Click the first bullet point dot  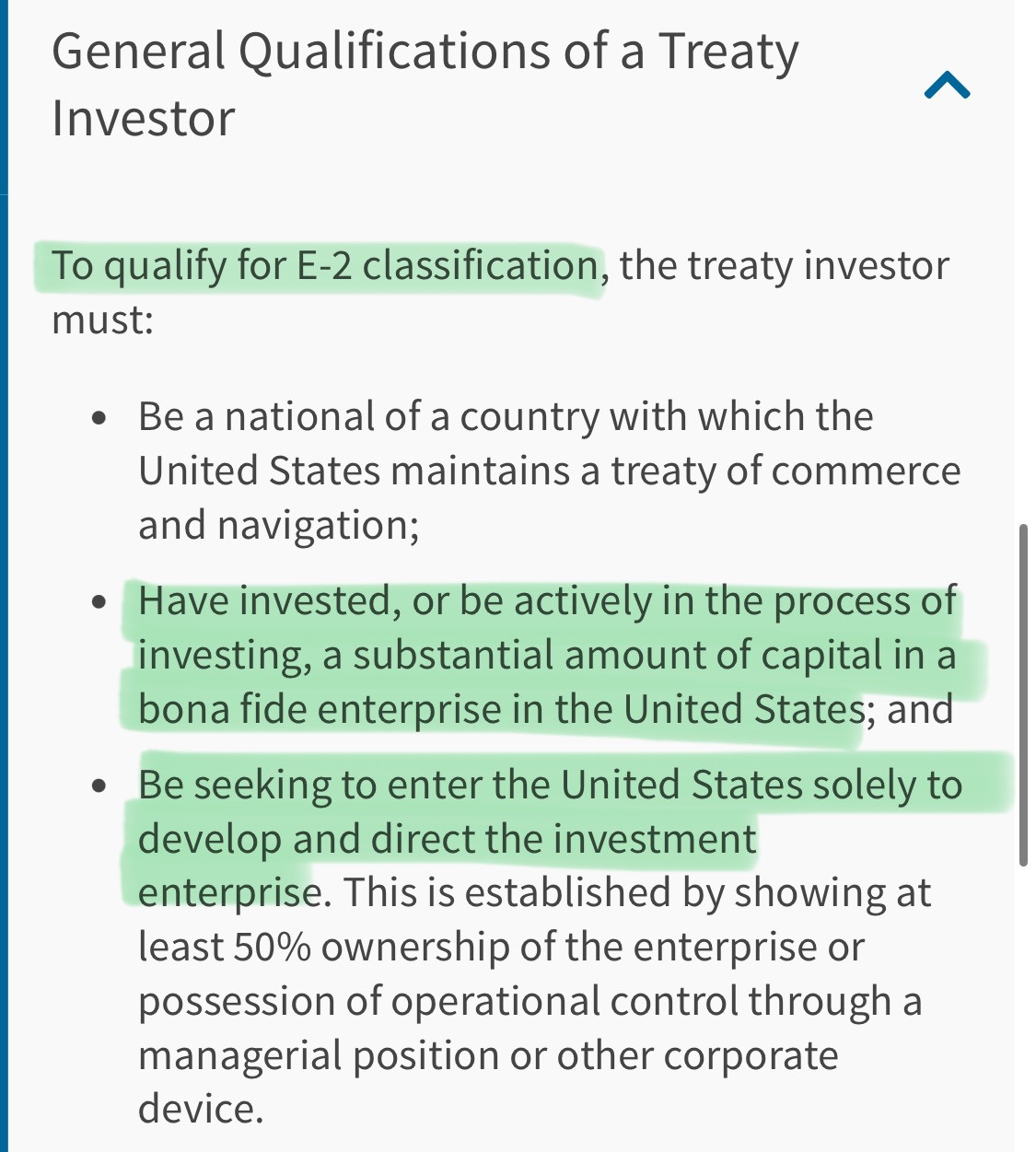(100, 418)
